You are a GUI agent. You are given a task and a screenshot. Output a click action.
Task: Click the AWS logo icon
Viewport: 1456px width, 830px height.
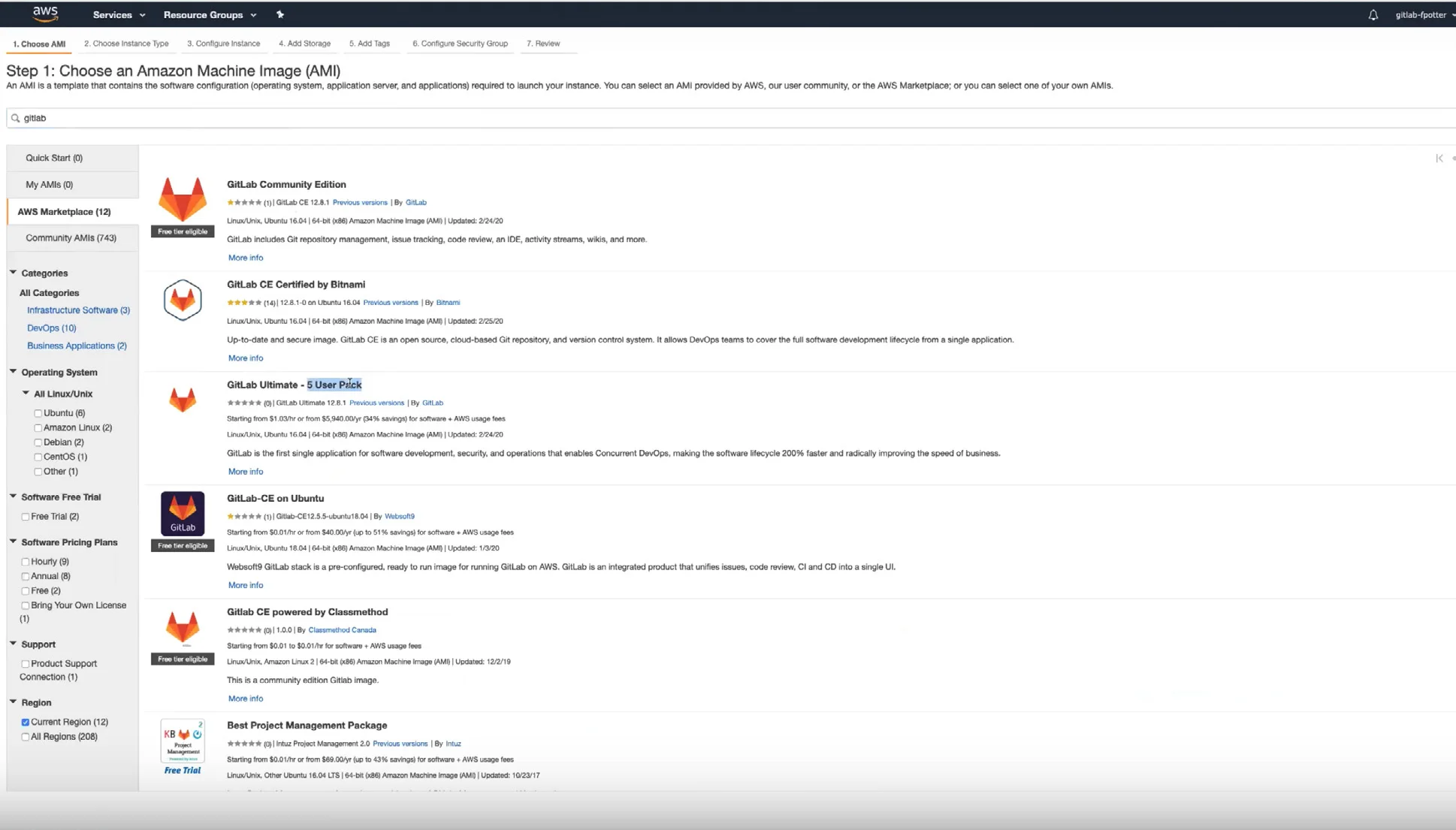(45, 14)
